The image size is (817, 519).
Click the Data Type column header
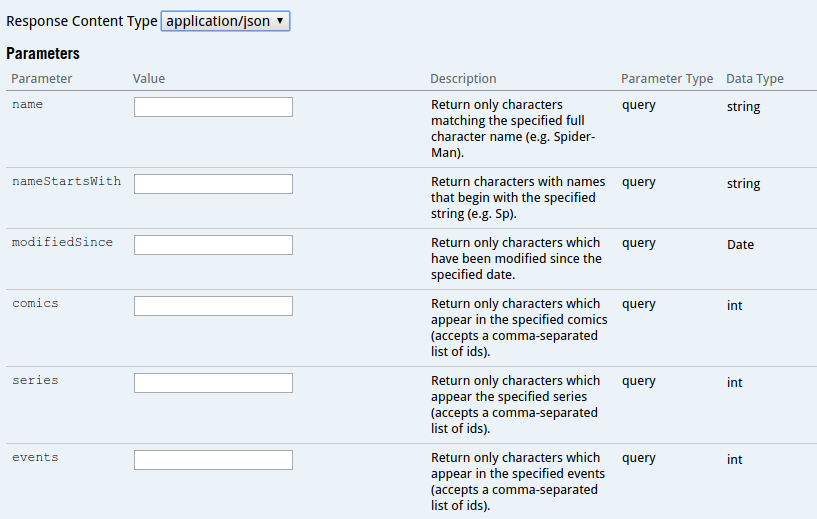click(755, 79)
